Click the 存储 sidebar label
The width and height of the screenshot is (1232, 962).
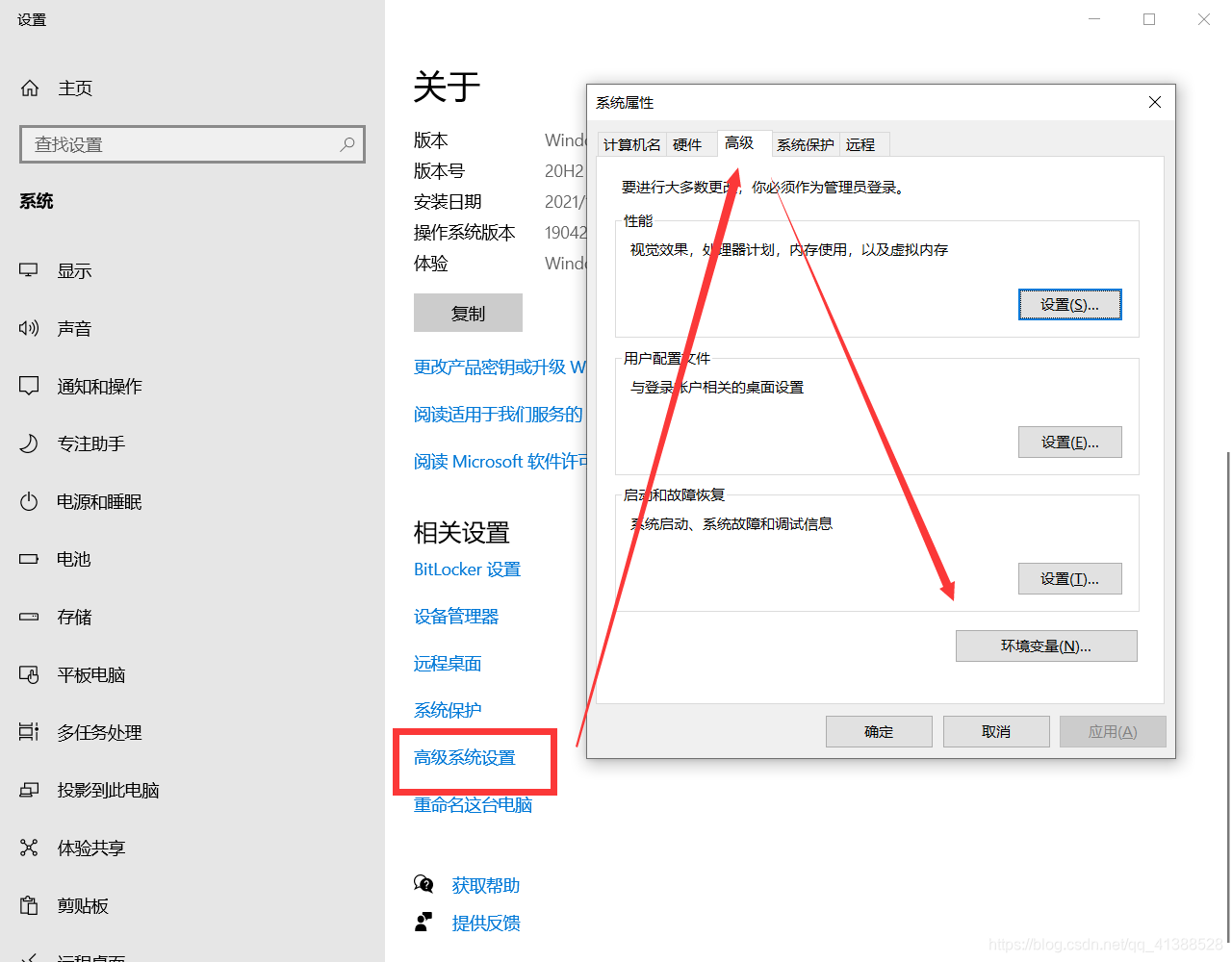click(x=74, y=618)
